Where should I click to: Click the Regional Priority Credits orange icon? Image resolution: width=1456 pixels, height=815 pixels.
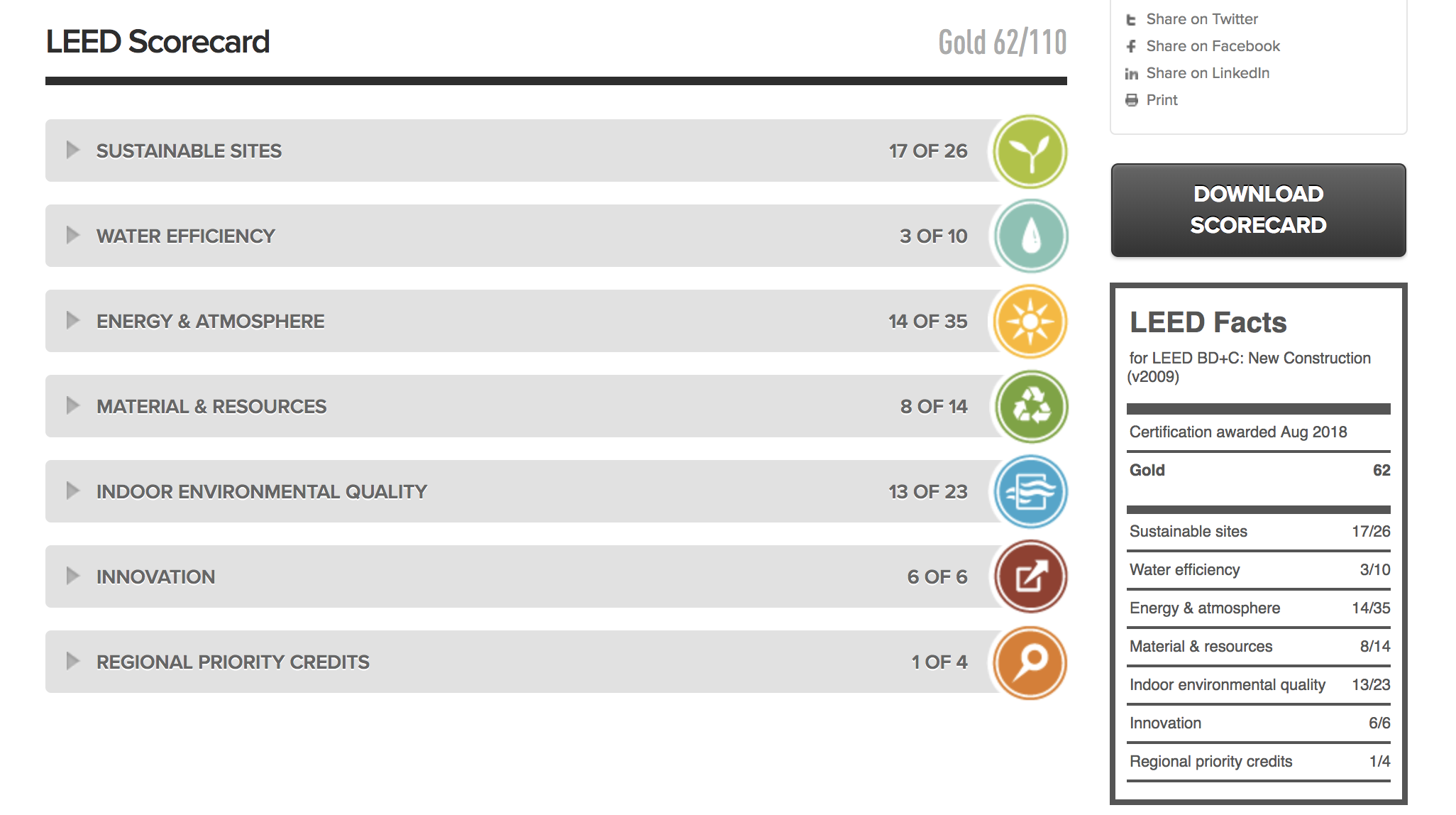tap(1030, 662)
